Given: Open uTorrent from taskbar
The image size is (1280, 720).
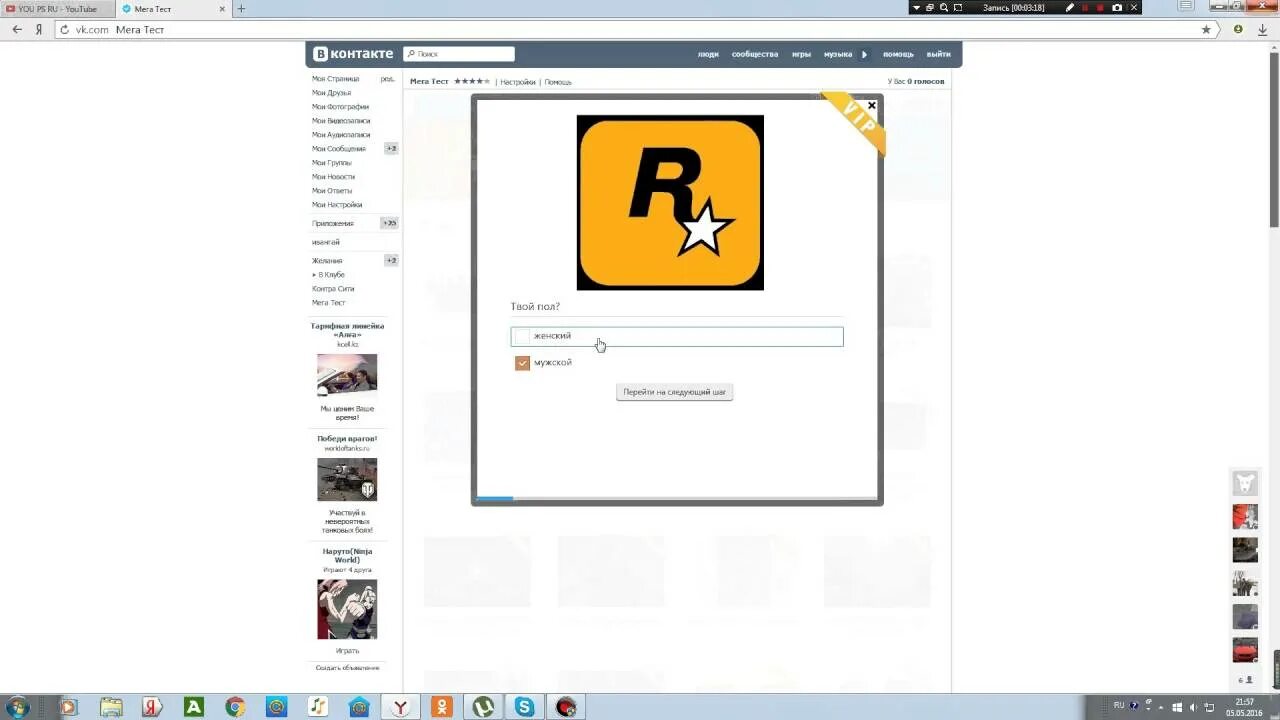Looking at the screenshot, I should 483,707.
